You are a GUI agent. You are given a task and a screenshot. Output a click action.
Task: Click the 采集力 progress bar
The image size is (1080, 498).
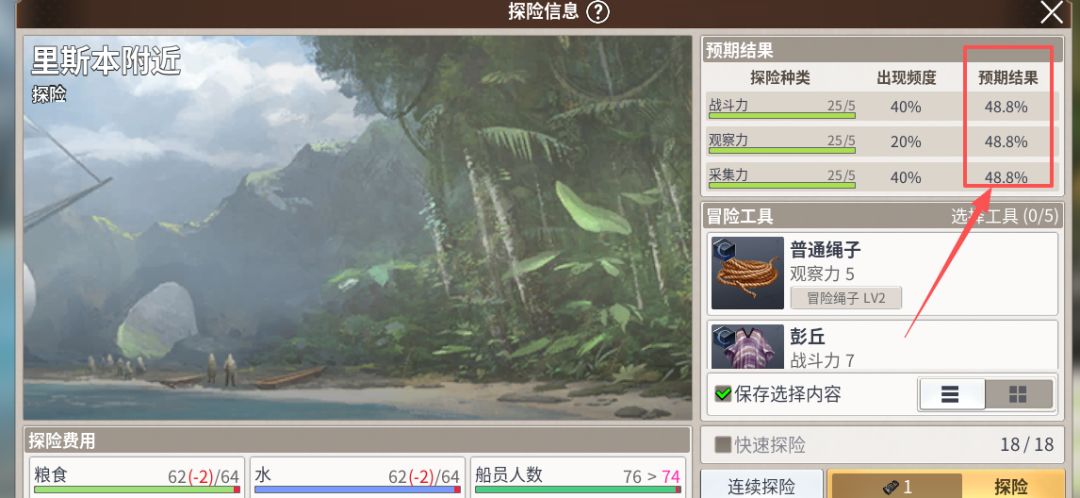(x=782, y=185)
